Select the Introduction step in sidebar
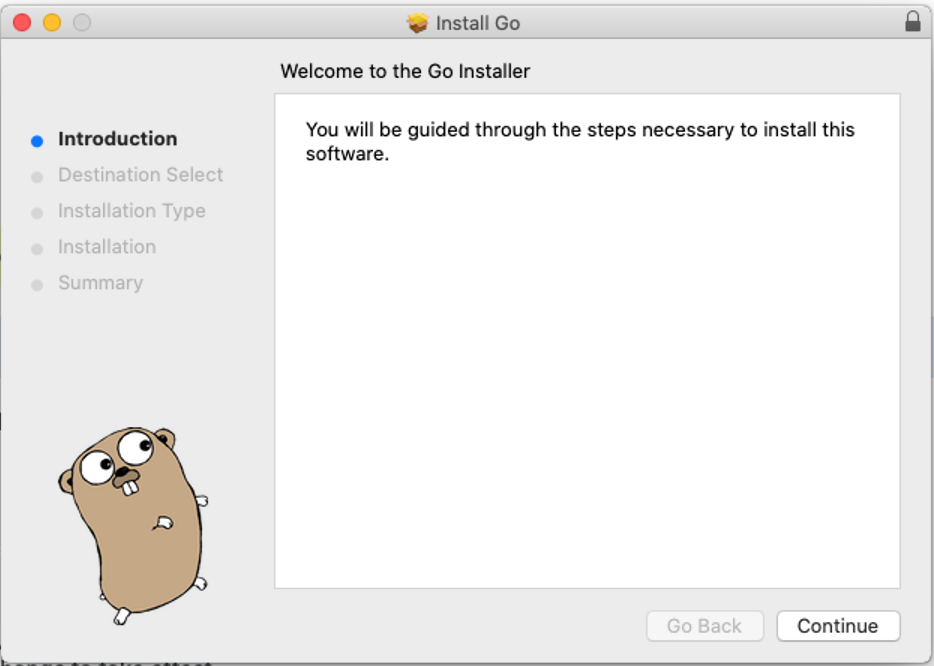Screen dimensions: 934x666 [117, 139]
